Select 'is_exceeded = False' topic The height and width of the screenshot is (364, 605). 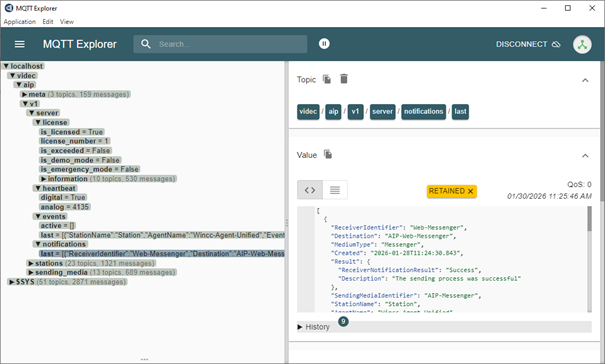pyautogui.click(x=75, y=151)
